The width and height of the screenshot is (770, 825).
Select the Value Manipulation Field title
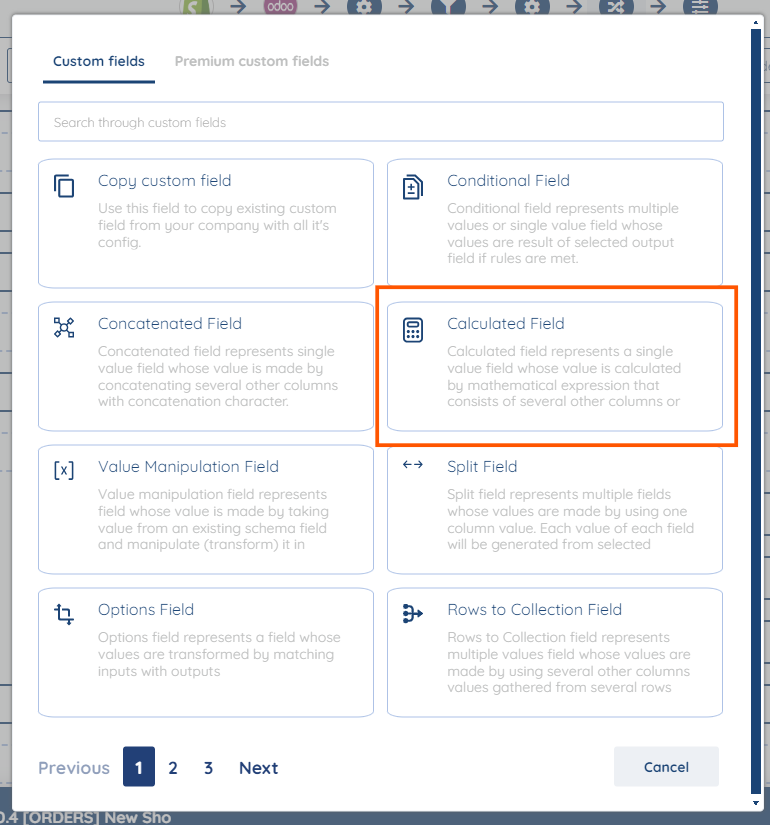(x=188, y=467)
